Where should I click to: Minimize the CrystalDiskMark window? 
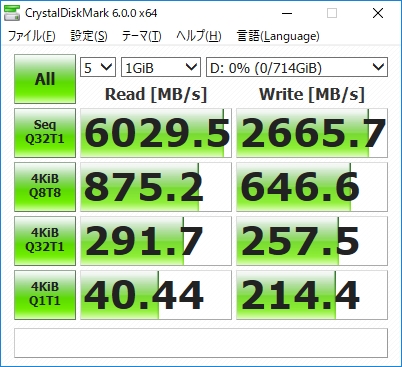(x=287, y=13)
